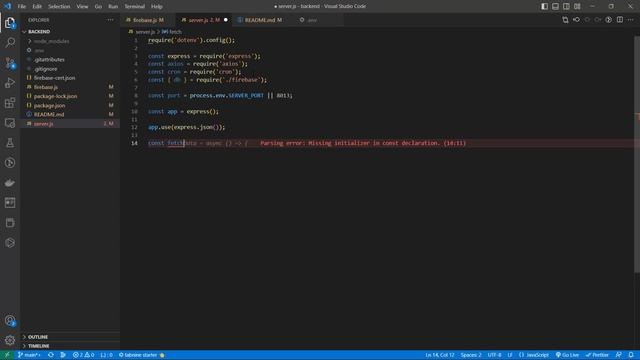Click the tabnine starter status item

tap(141, 355)
